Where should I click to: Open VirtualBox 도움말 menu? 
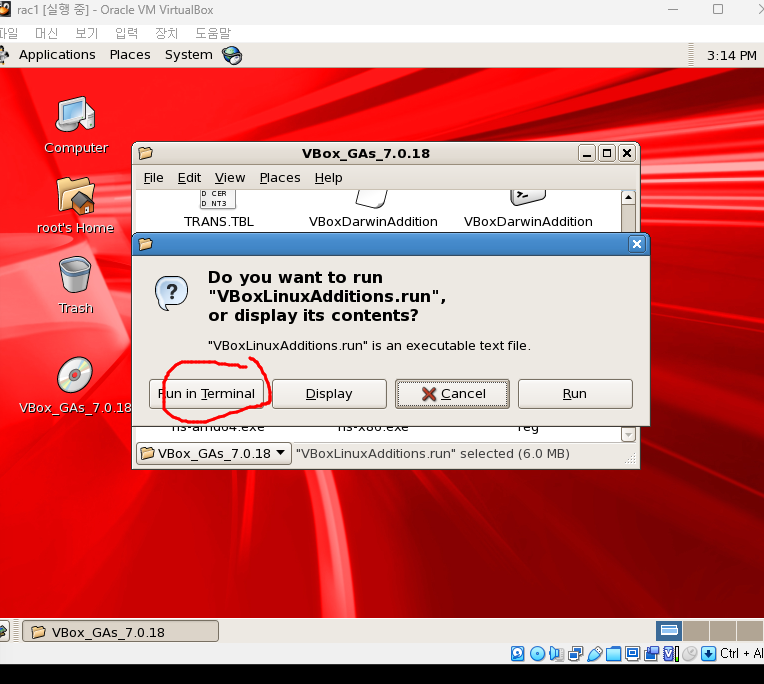213,33
